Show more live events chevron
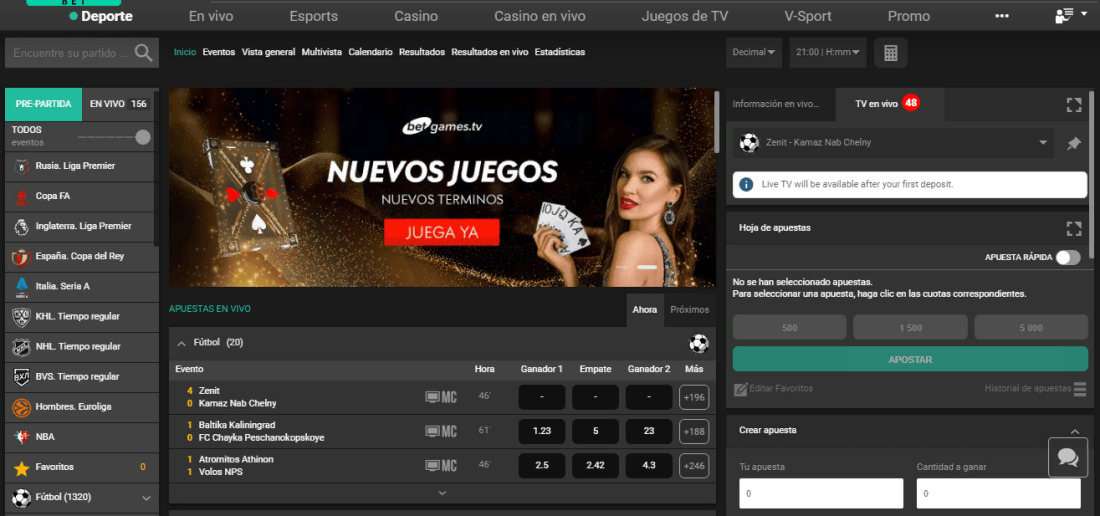This screenshot has width=1100, height=516. tap(442, 493)
